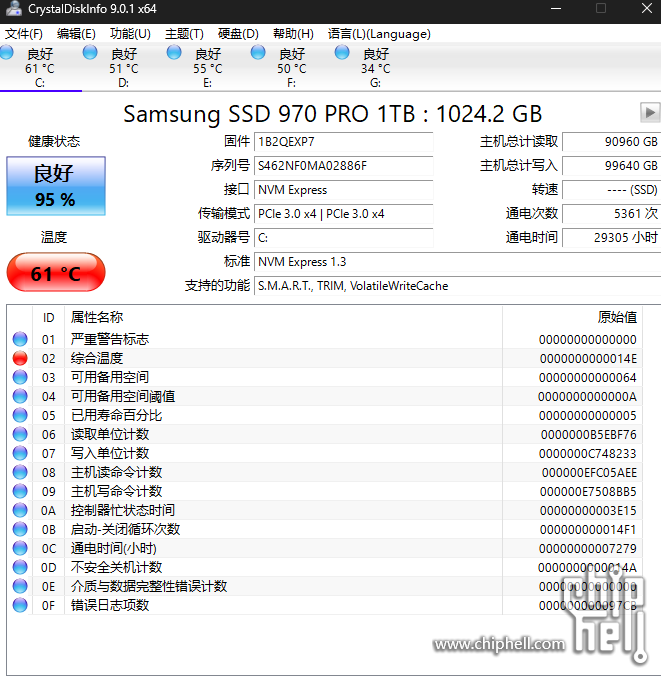Select the 可用备用空间 attribute name
The image size is (661, 679).
click(x=110, y=377)
